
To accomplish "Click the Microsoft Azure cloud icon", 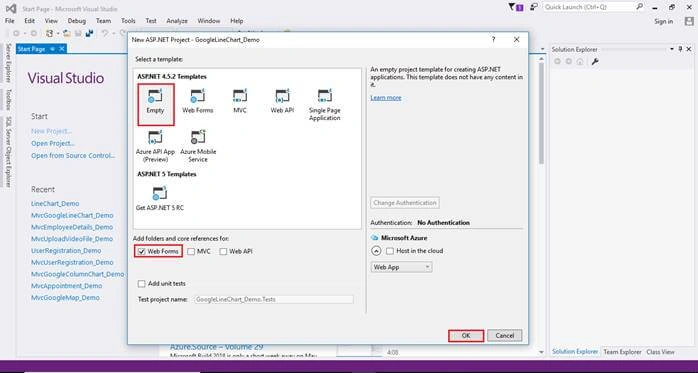I will (374, 238).
